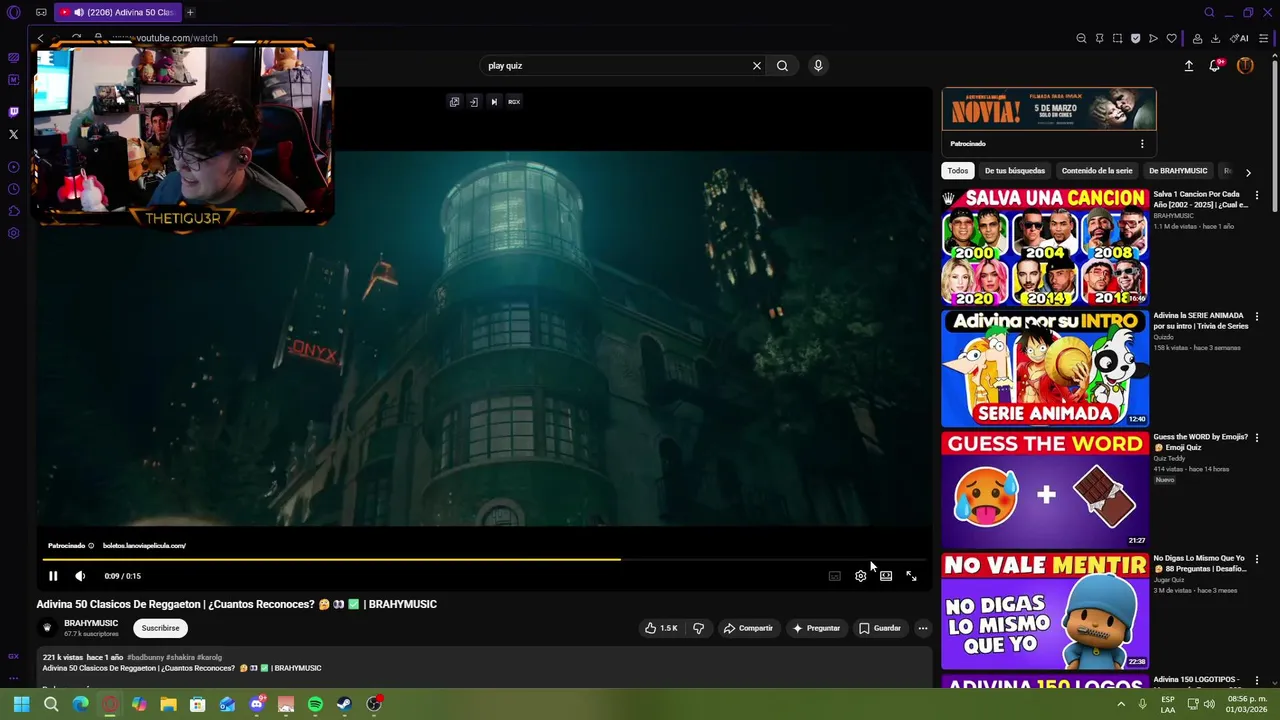Toggle the ad blocker shield icon

1135,38
